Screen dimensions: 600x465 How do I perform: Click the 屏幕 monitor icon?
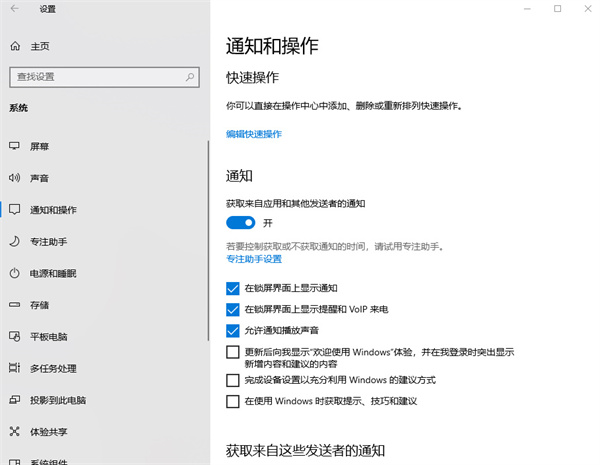pos(15,146)
